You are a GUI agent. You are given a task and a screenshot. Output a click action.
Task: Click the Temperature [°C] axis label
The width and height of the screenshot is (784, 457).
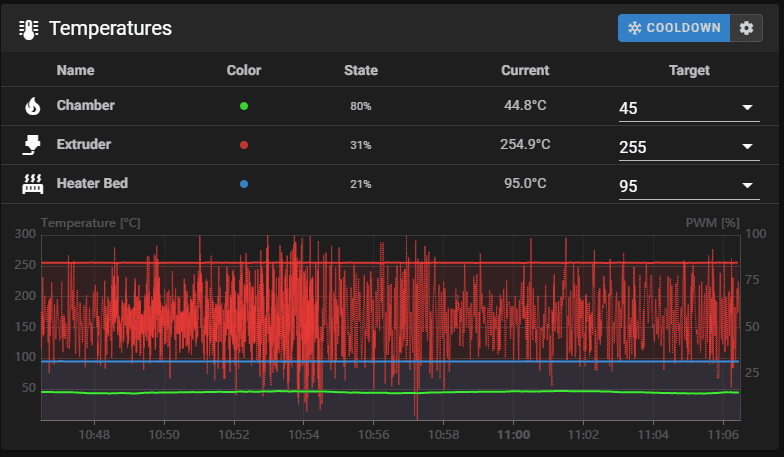click(x=90, y=222)
